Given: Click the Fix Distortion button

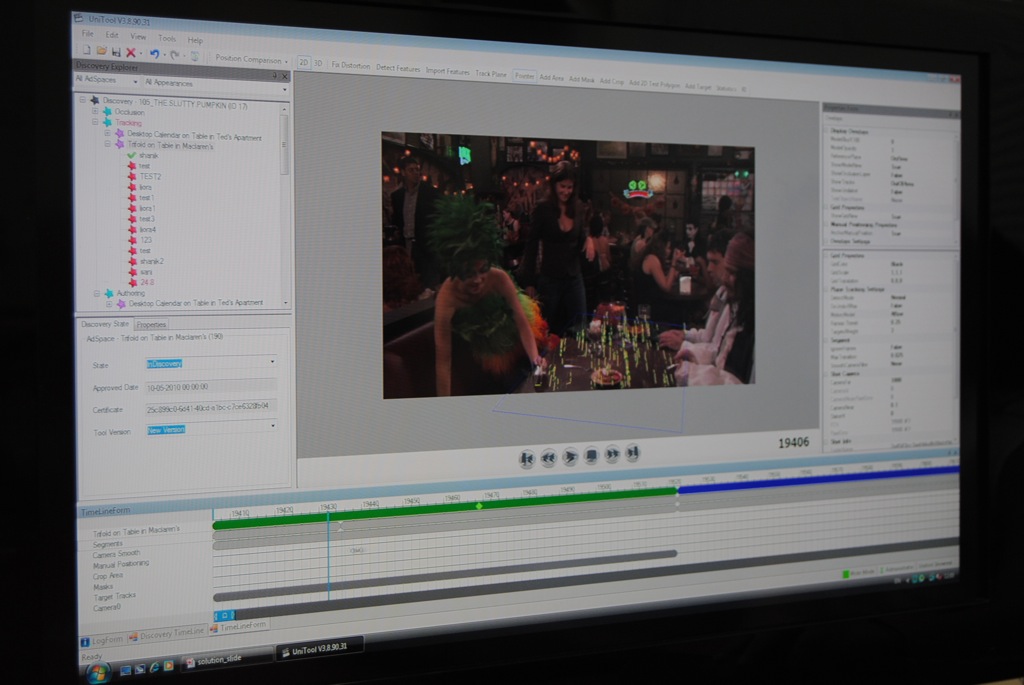Looking at the screenshot, I should tap(350, 66).
